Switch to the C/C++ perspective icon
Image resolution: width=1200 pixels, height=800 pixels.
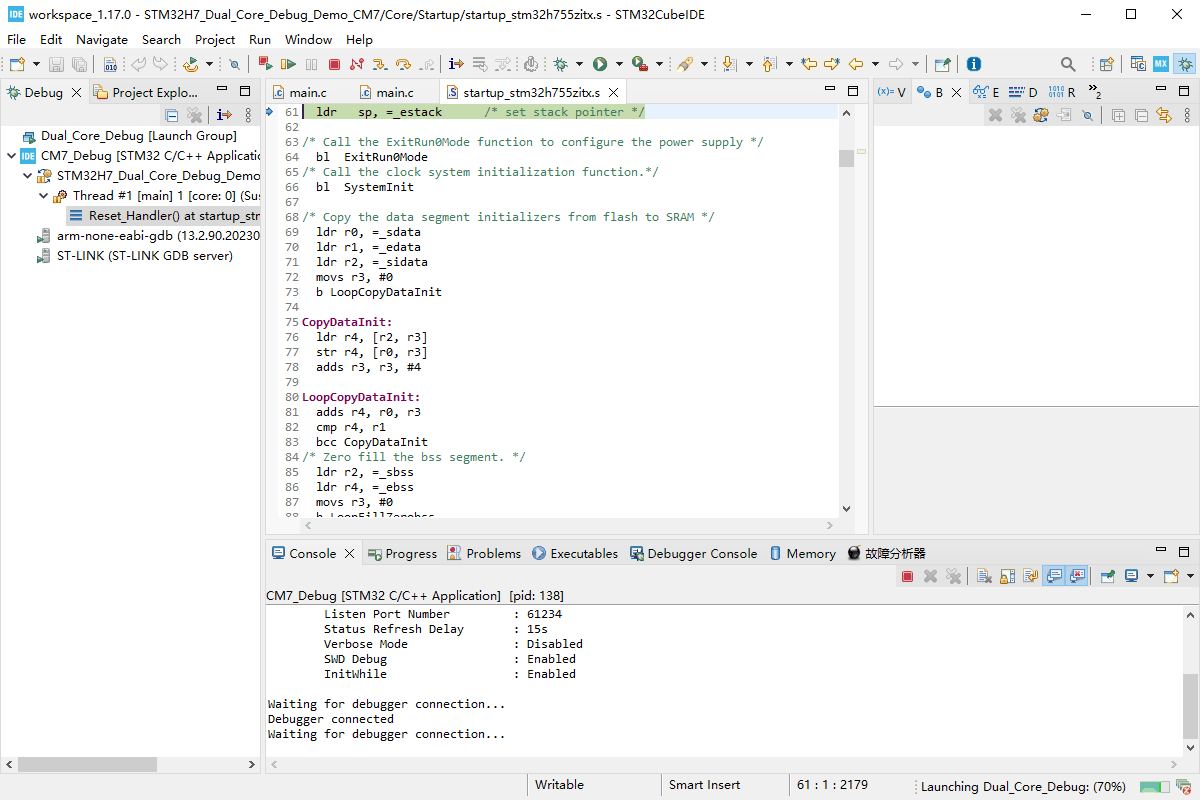1138,64
